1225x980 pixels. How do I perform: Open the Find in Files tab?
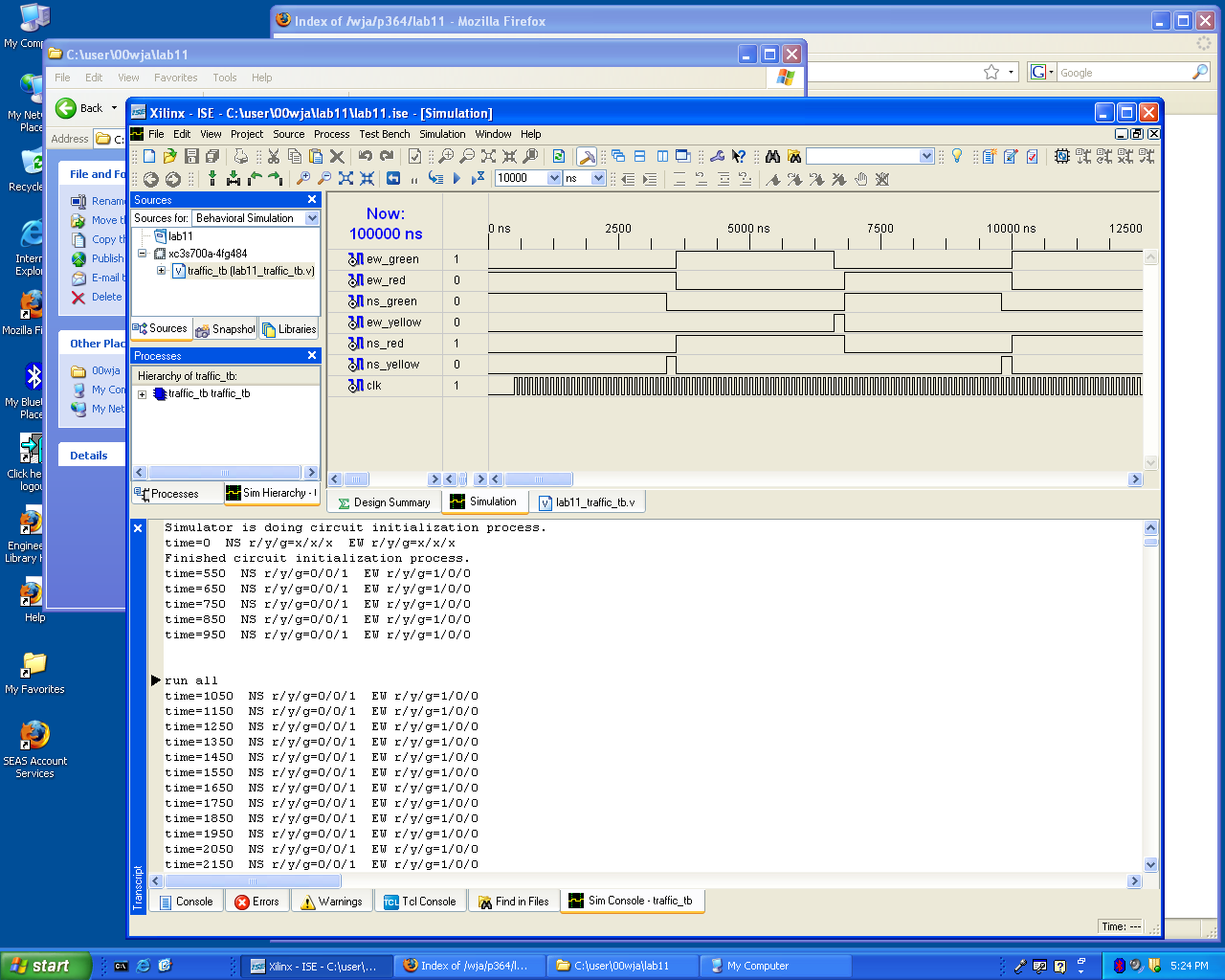coord(514,902)
